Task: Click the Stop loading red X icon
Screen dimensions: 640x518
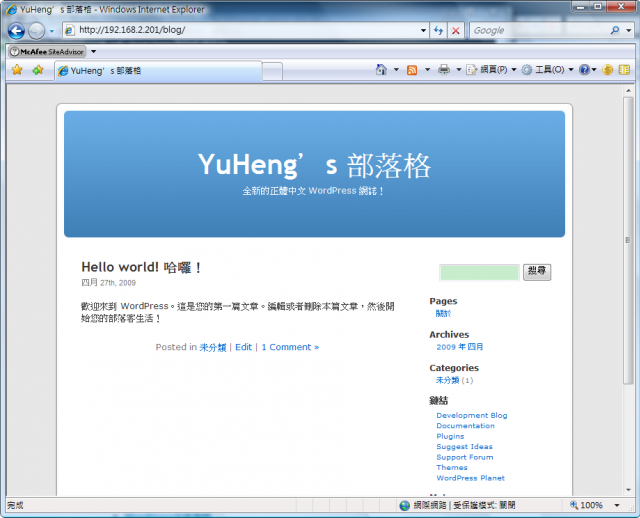Action: (456, 30)
